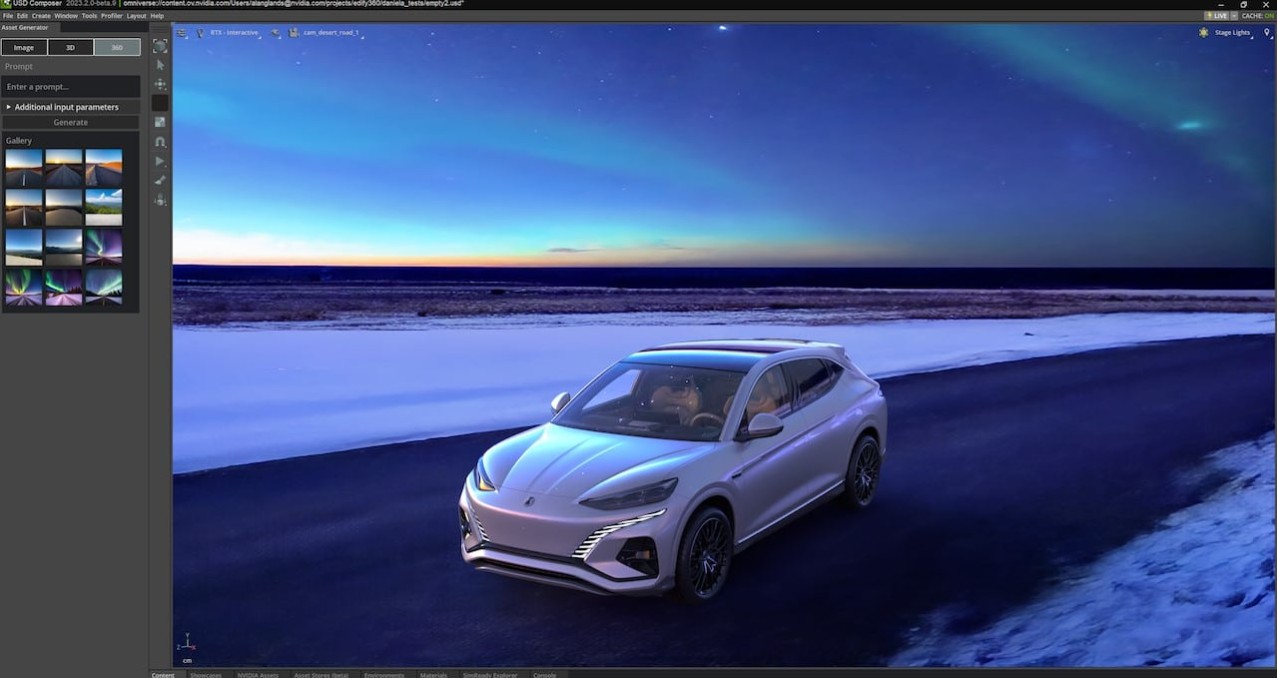Open the Stage Lights dropdown

1233,33
